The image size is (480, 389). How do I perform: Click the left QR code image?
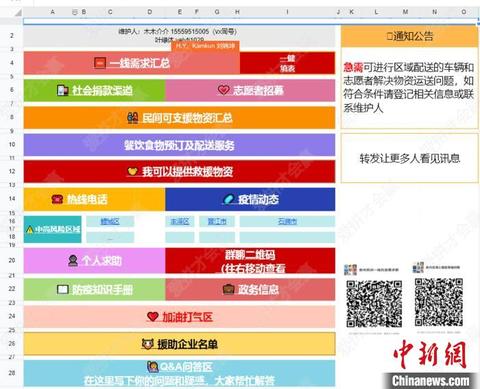pos(374,304)
